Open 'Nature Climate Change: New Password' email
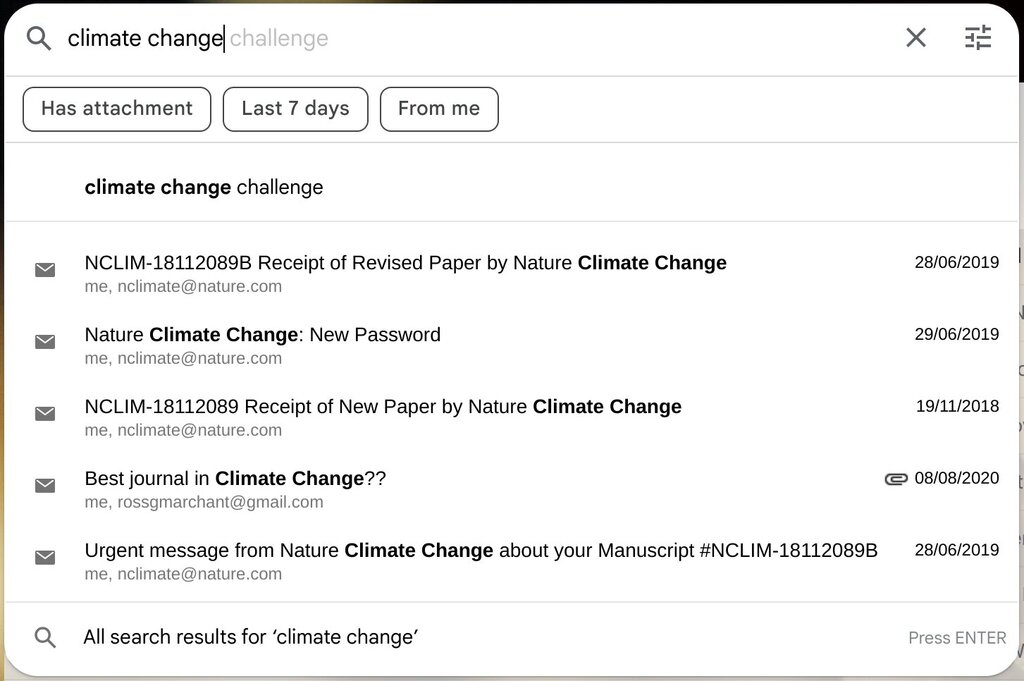1024x681 pixels. [511, 345]
